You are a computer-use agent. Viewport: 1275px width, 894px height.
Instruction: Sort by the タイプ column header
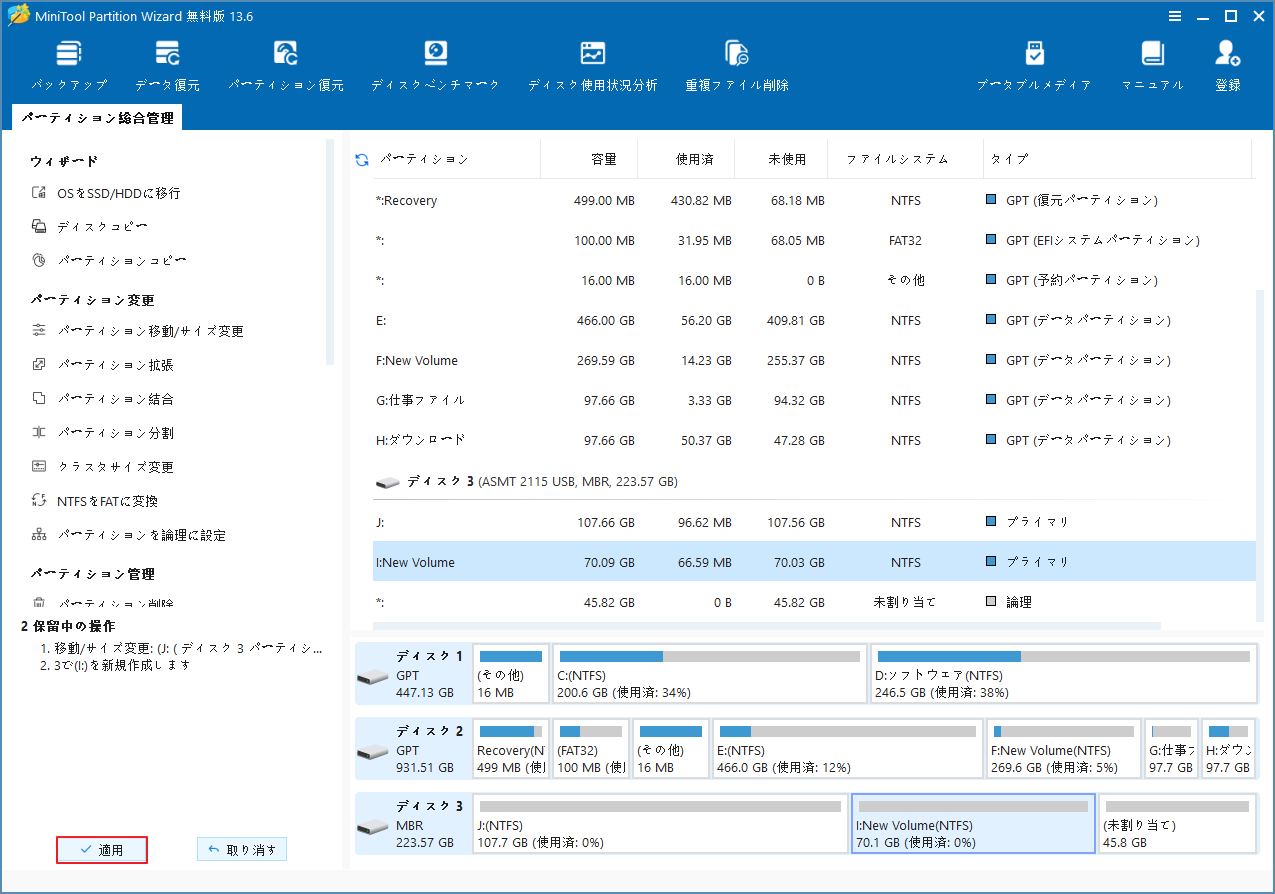click(1117, 159)
